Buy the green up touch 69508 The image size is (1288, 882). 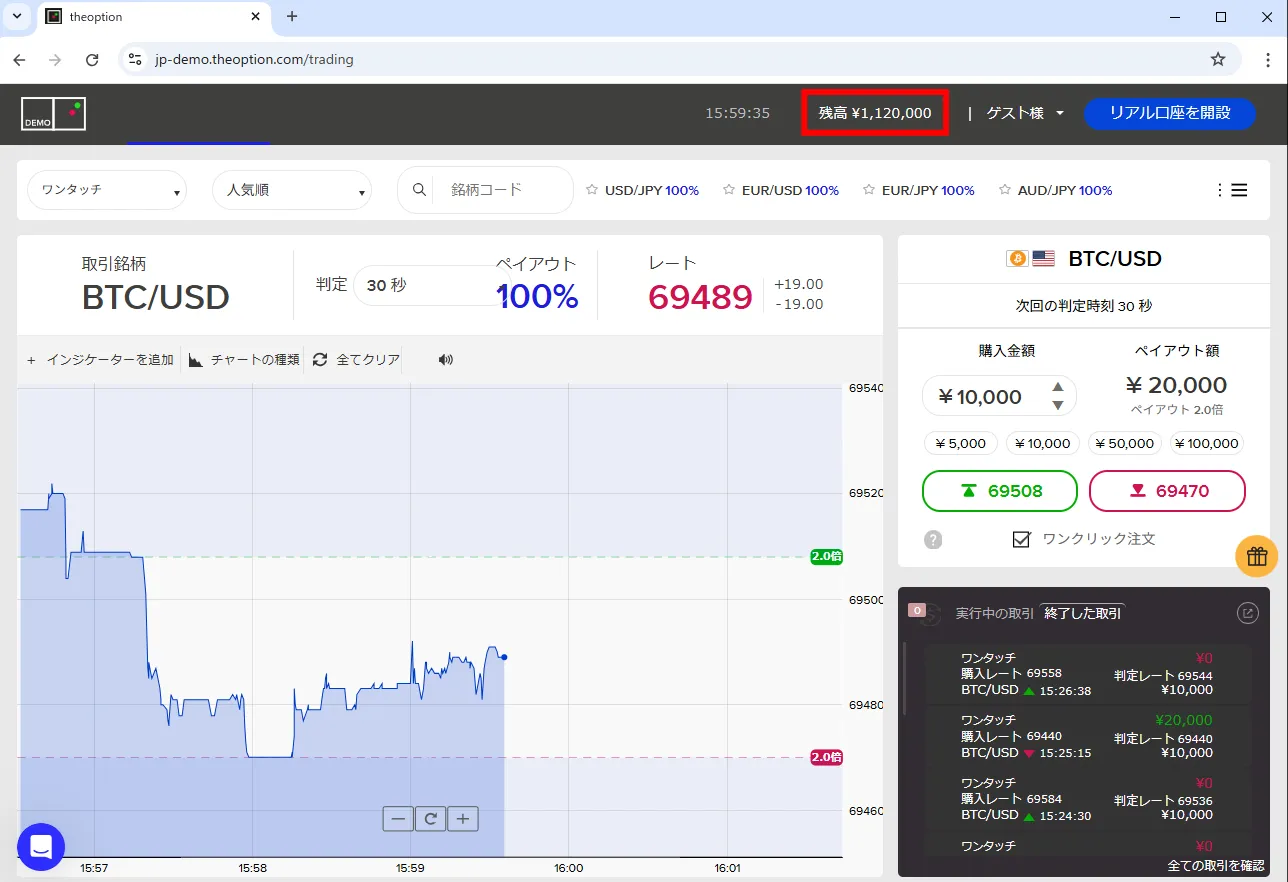pos(1000,491)
